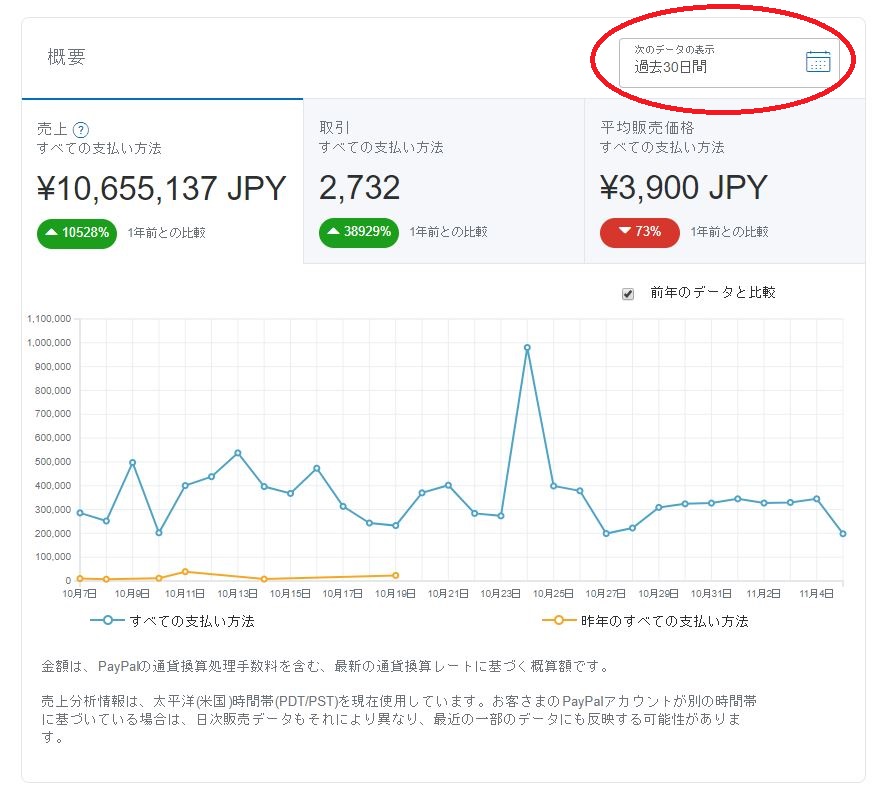Click the 10月21日 axis label
The width and height of the screenshot is (882, 794).
[x=448, y=593]
